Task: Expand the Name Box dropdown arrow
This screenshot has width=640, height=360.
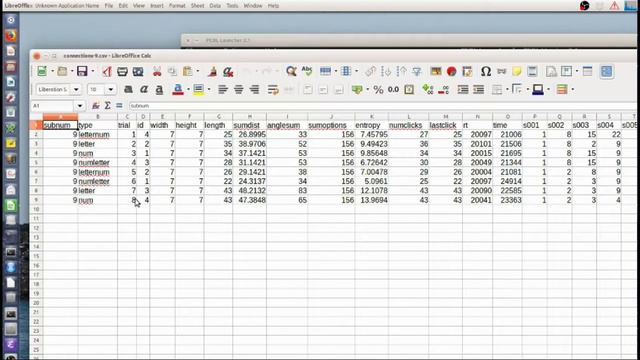Action: [x=80, y=106]
